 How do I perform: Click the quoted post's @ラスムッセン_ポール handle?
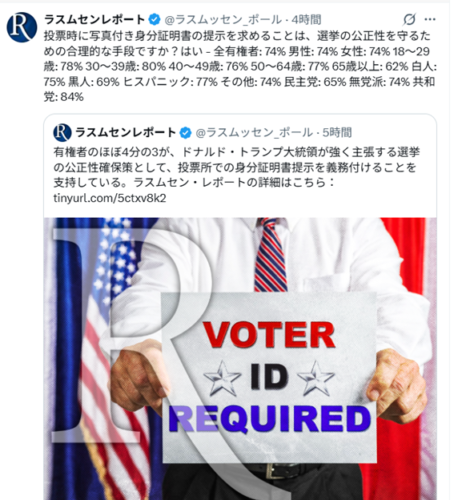click(254, 133)
